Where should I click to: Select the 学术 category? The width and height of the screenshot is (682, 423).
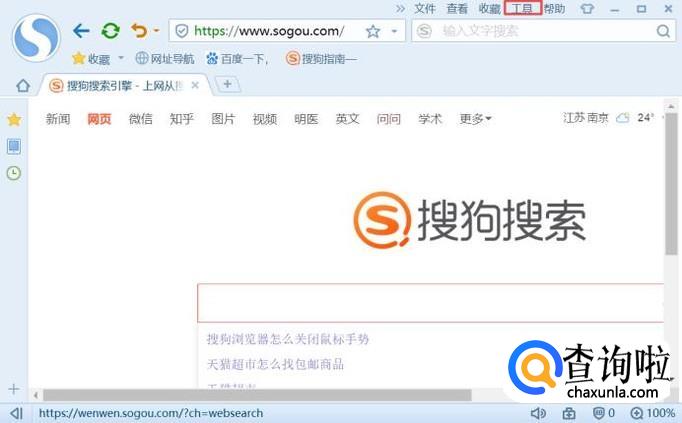[430, 119]
